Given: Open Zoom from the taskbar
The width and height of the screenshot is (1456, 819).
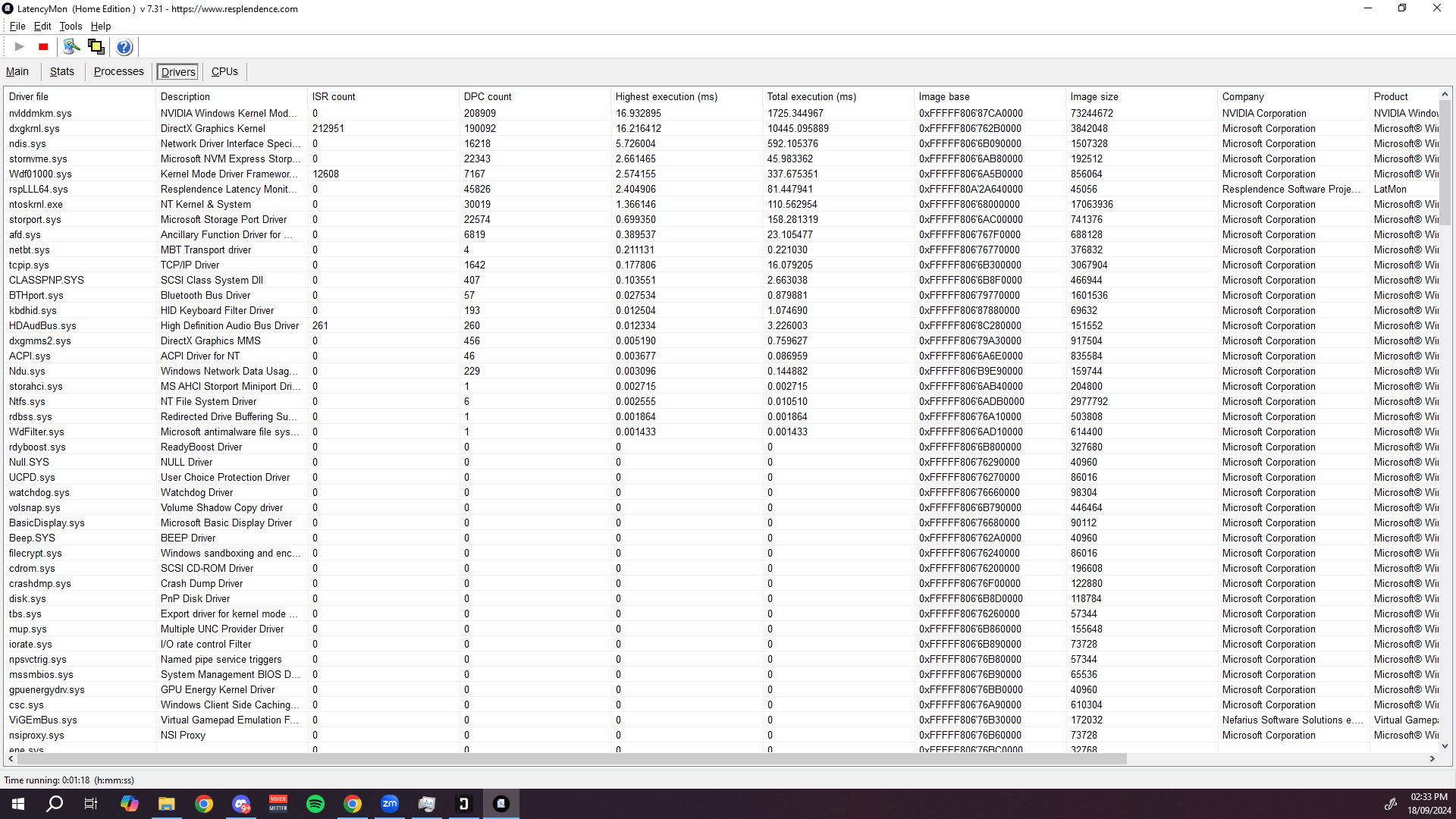Looking at the screenshot, I should click(390, 804).
